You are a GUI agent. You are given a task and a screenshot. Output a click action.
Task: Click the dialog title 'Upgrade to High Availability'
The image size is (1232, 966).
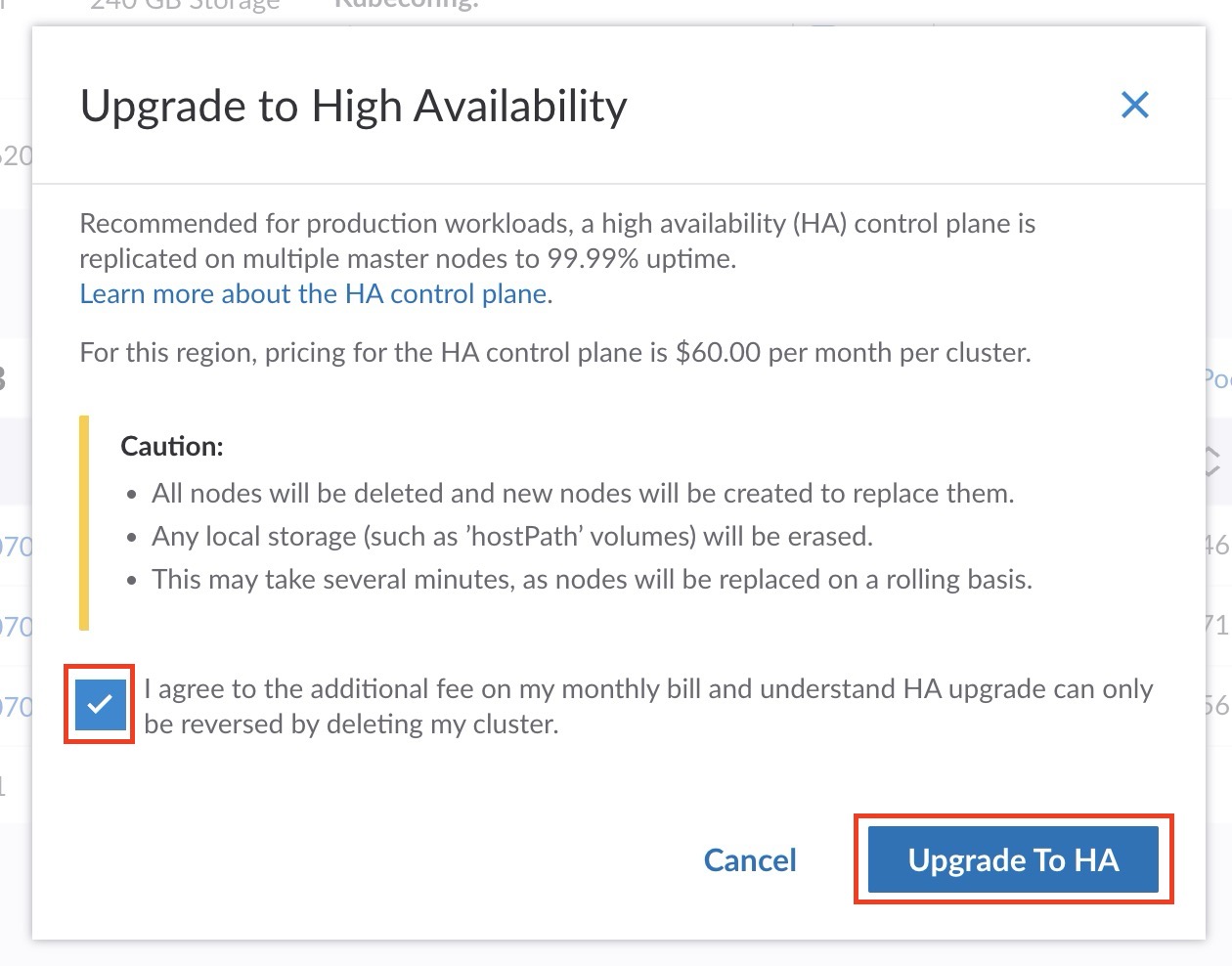pyautogui.click(x=353, y=106)
